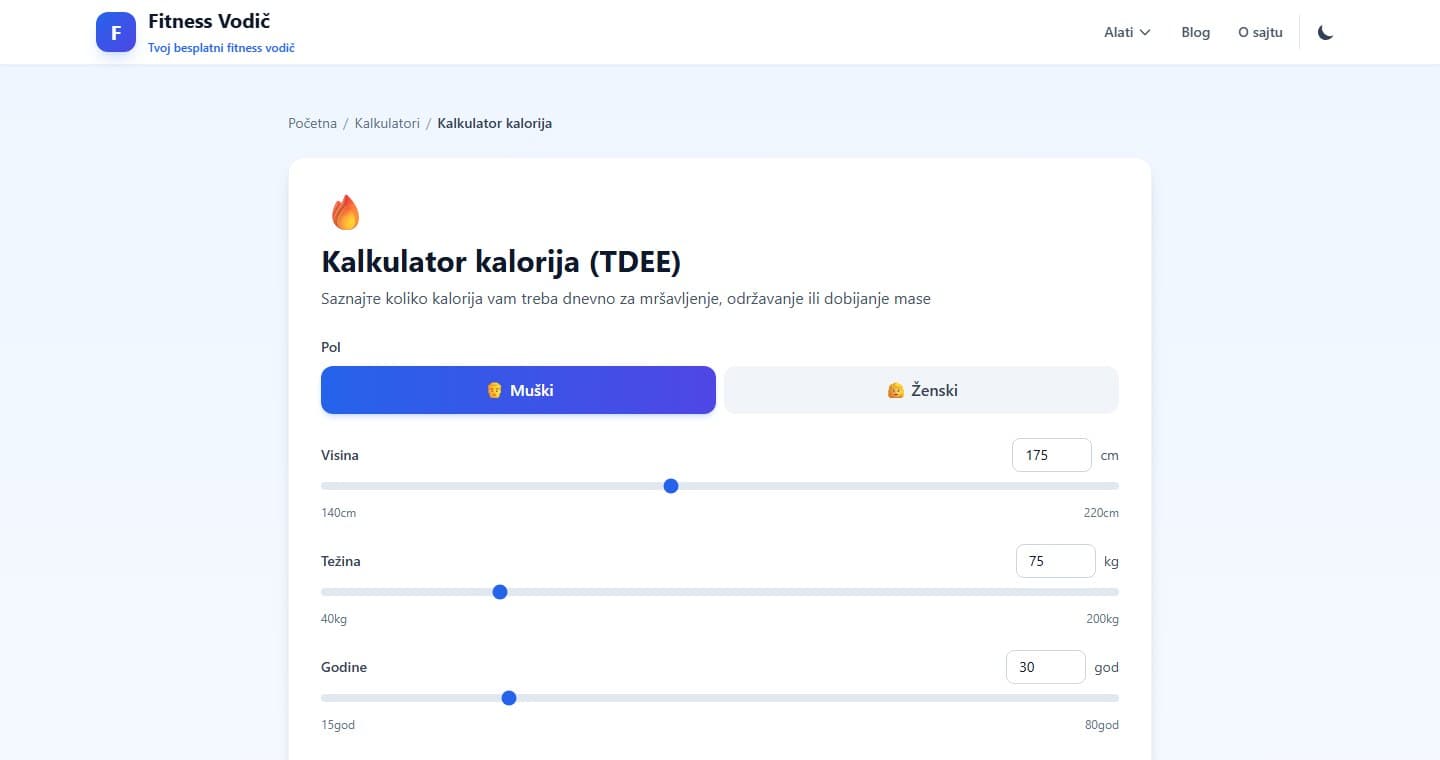Viewport: 1440px width, 760px height.
Task: Click the 200kg maximum label
Action: point(1103,619)
